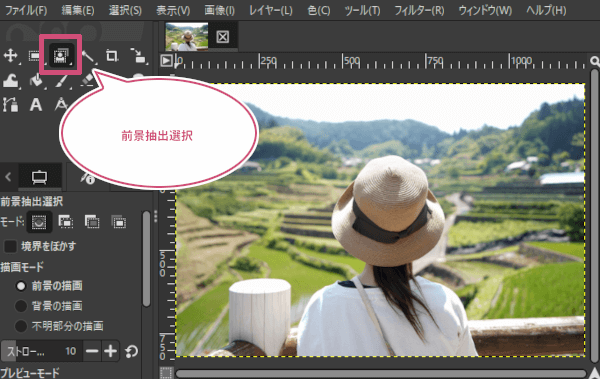Choose the add to selection mode icon
The image size is (600, 379).
pos(65,222)
